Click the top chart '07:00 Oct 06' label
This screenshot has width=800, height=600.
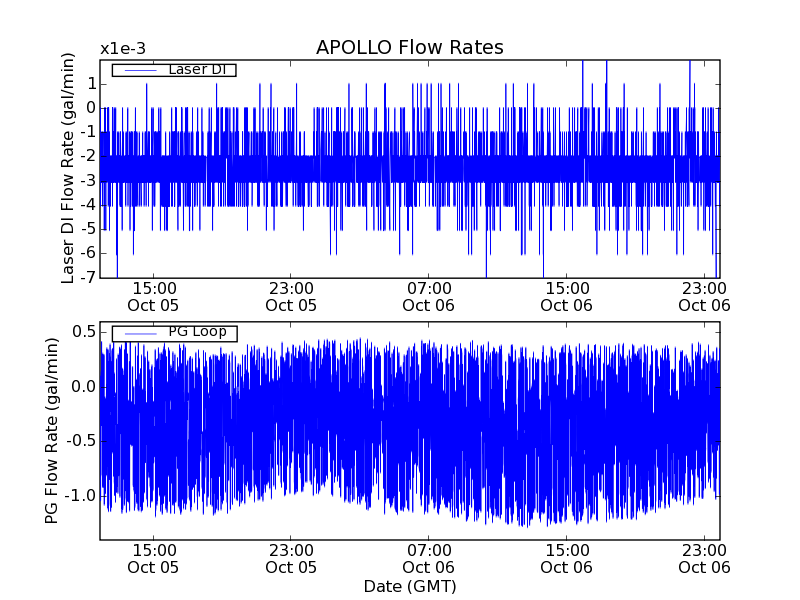point(429,297)
